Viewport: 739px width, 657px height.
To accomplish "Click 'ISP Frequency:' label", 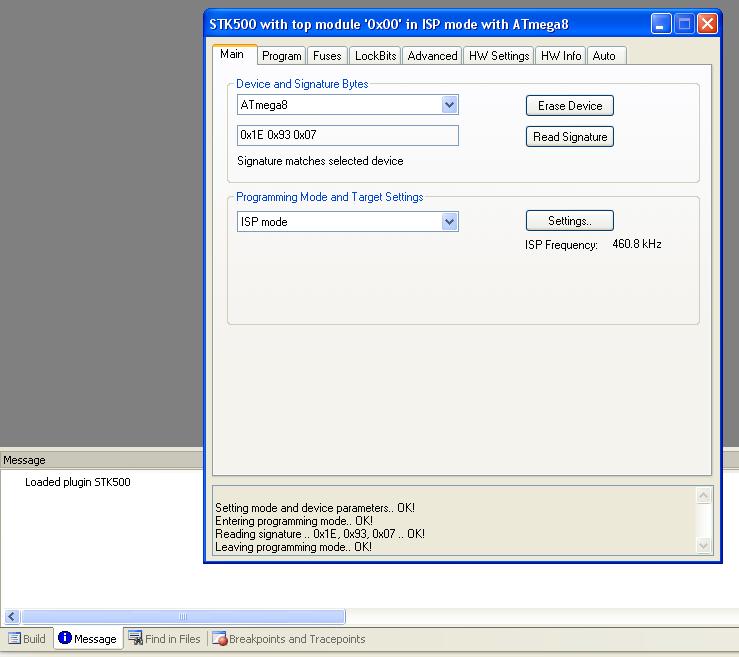I will point(561,245).
